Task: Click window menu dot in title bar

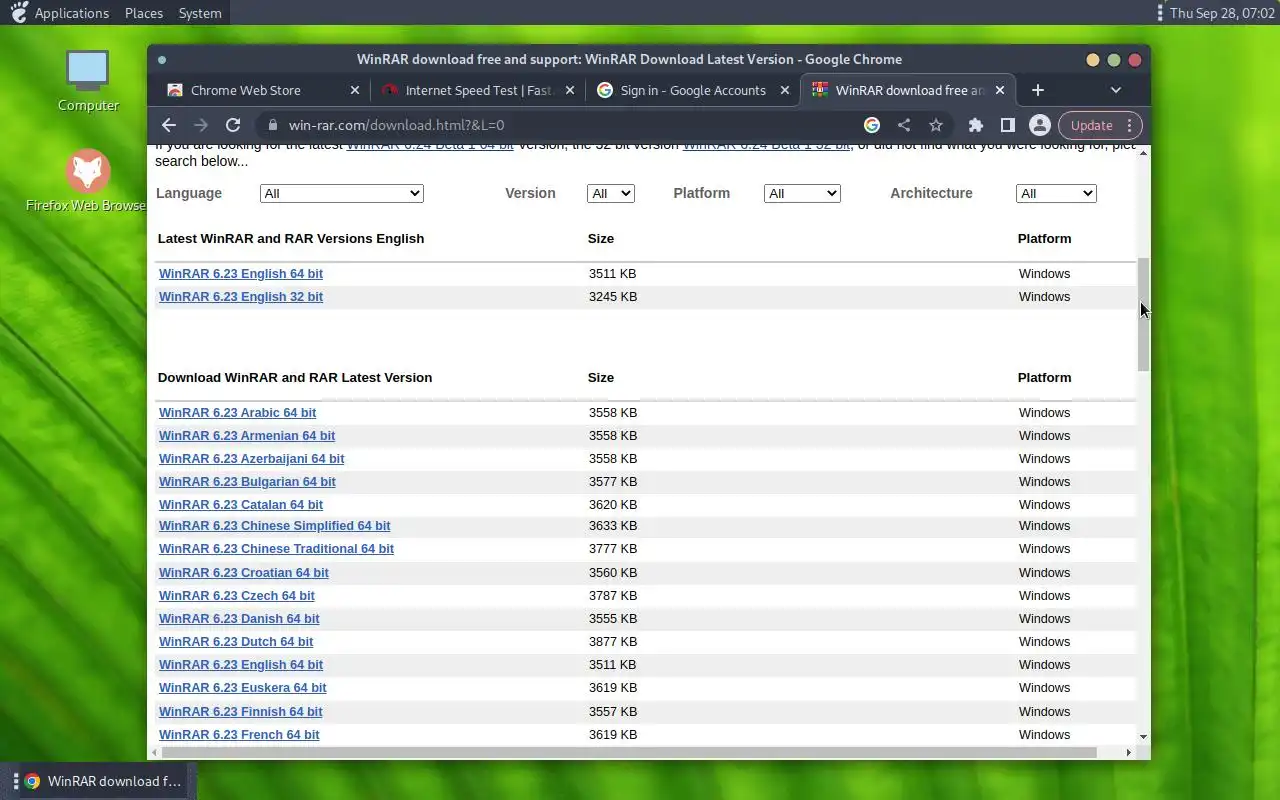Action: (x=162, y=60)
